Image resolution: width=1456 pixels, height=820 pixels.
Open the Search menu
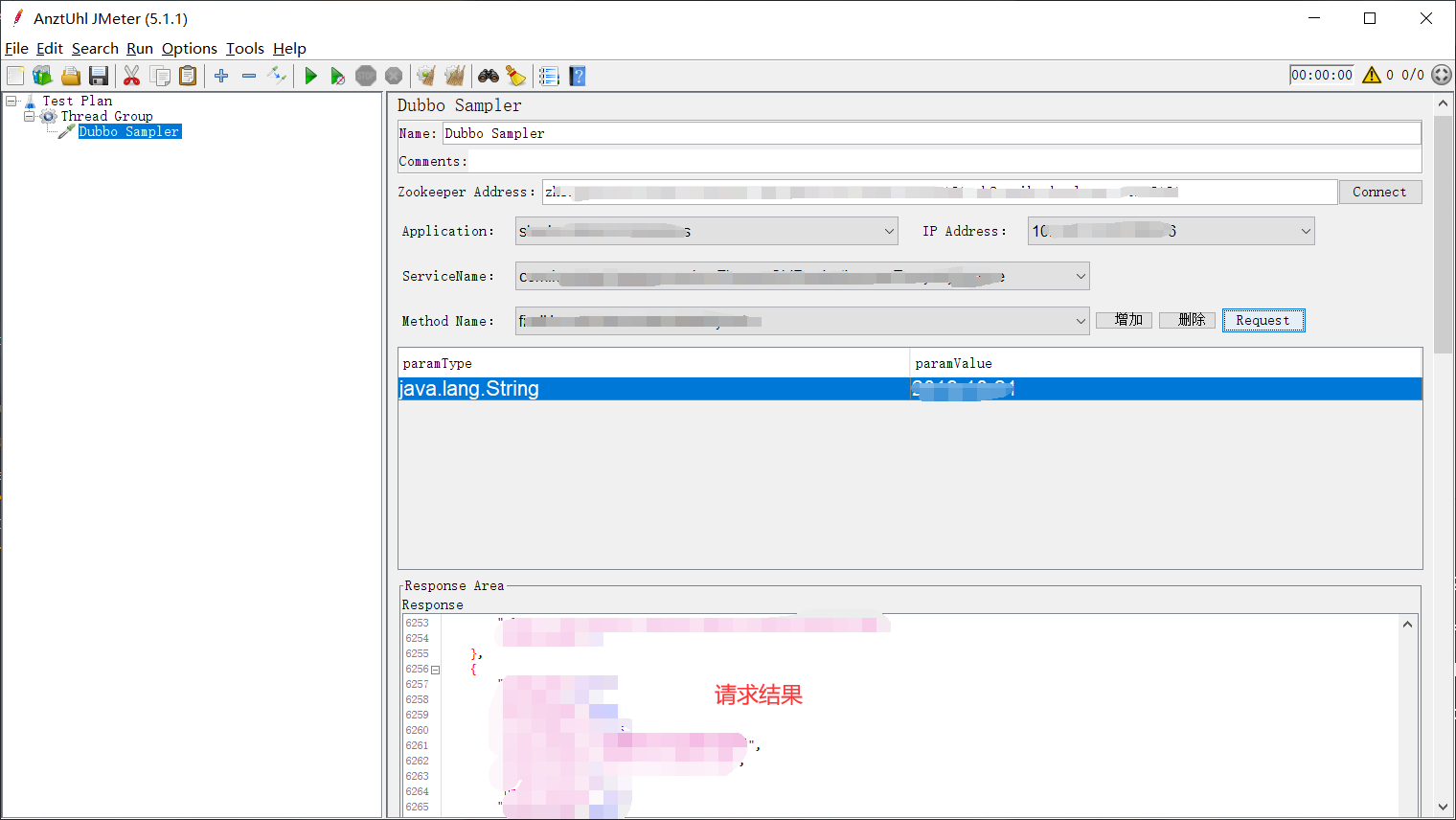(x=95, y=49)
